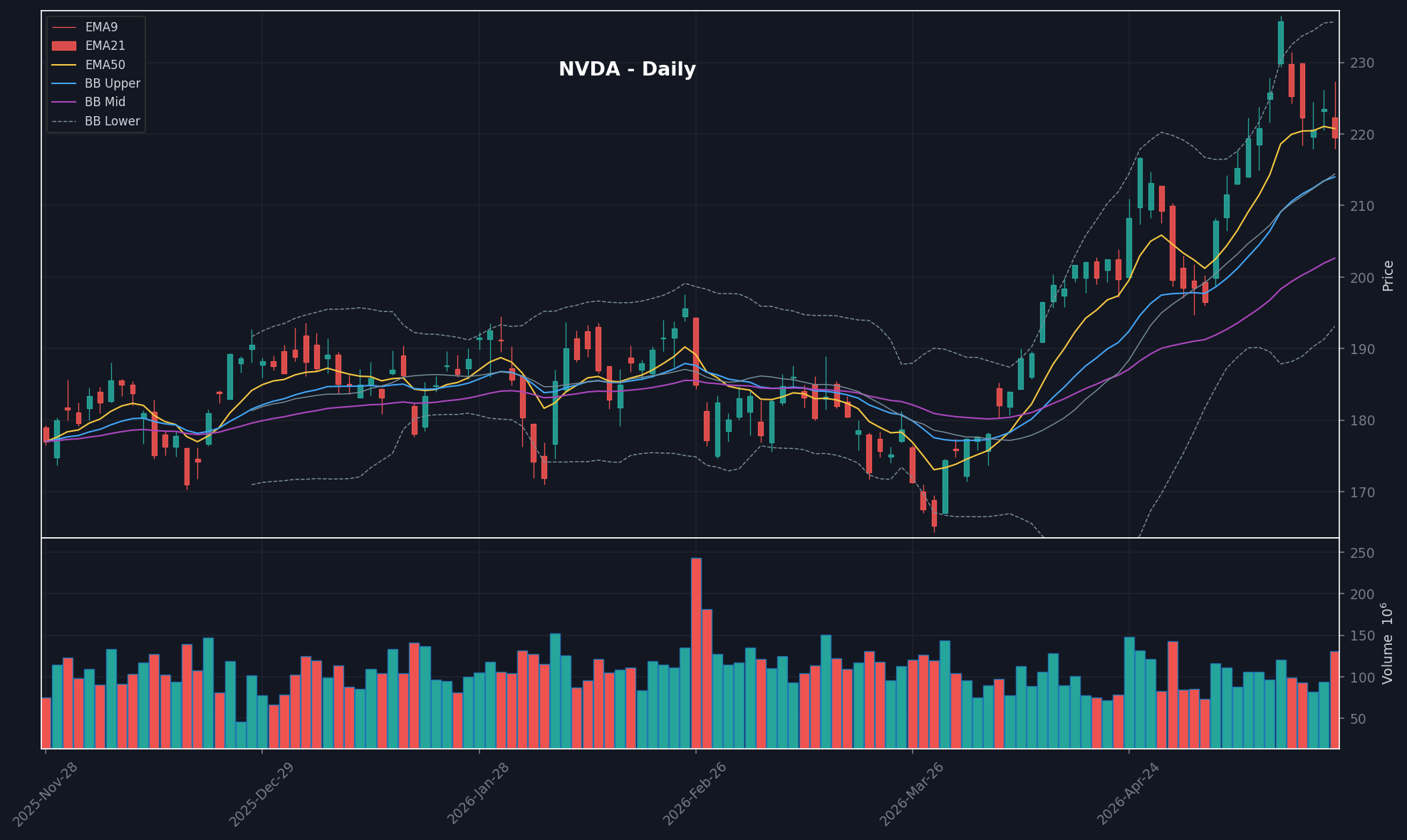Select the EMA50 legend label
The image size is (1407, 840).
pyautogui.click(x=105, y=65)
